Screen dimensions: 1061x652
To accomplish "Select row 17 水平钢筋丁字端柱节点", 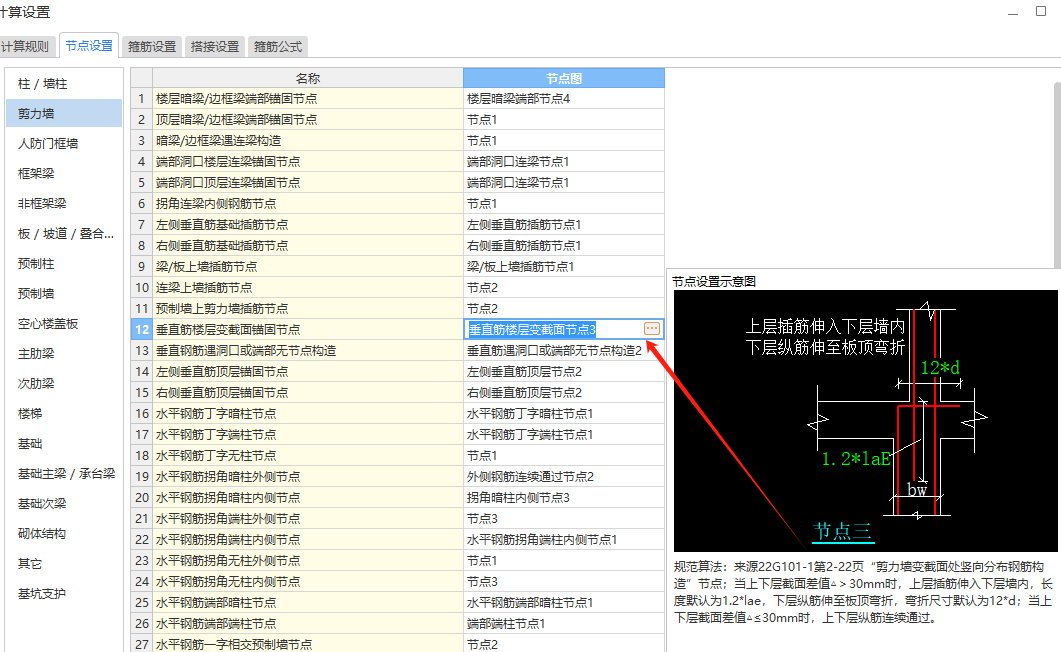I will click(308, 434).
